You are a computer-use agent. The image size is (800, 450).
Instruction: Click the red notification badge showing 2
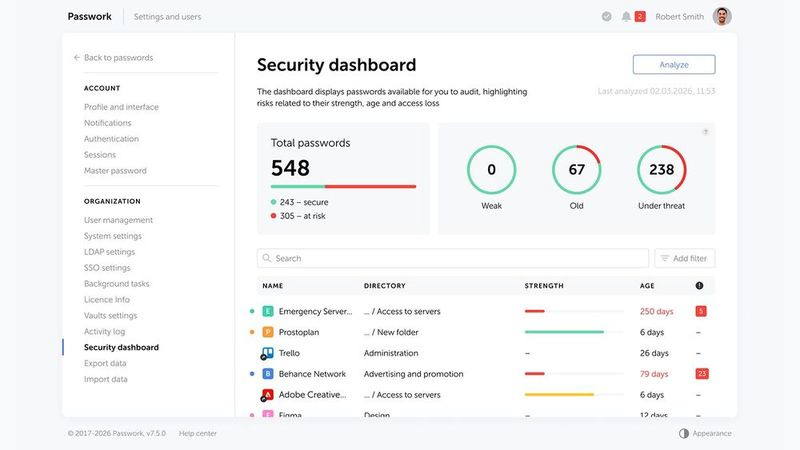640,16
